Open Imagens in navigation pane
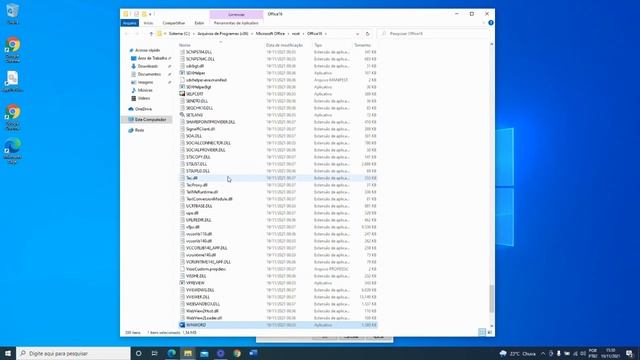Screen dimensions: 640x360 [145, 82]
